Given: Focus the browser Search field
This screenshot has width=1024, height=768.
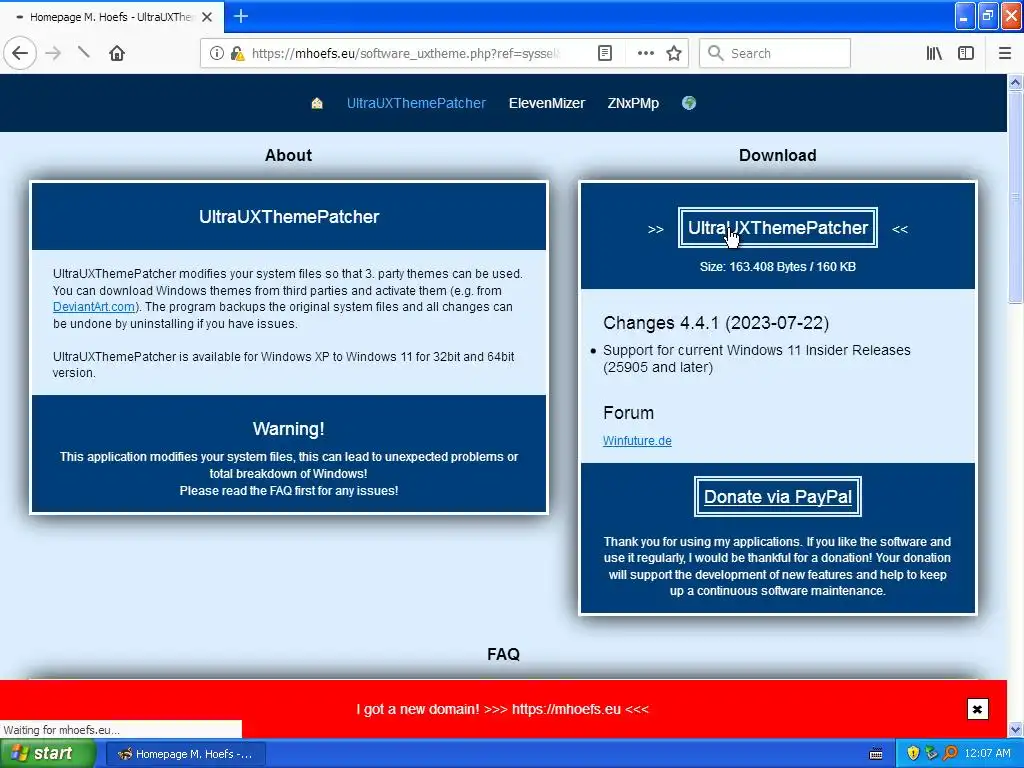Looking at the screenshot, I should click(775, 54).
